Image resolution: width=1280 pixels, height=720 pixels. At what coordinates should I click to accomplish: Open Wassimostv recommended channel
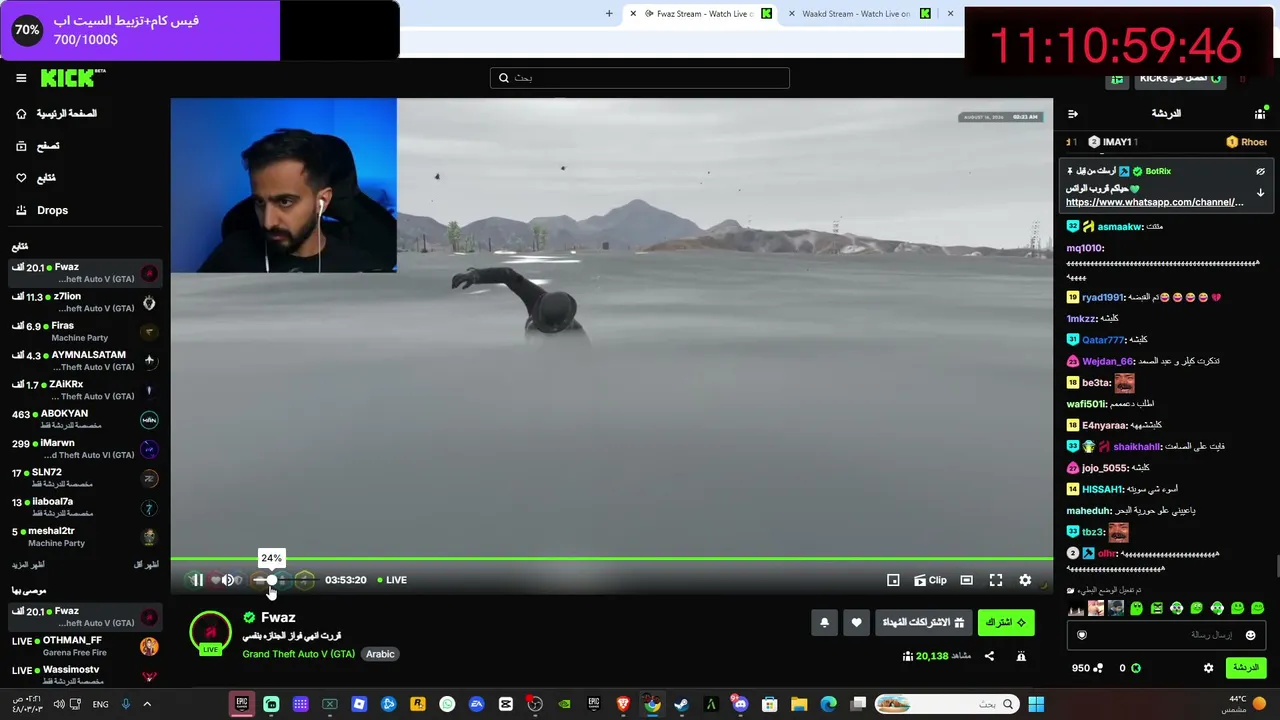point(85,675)
